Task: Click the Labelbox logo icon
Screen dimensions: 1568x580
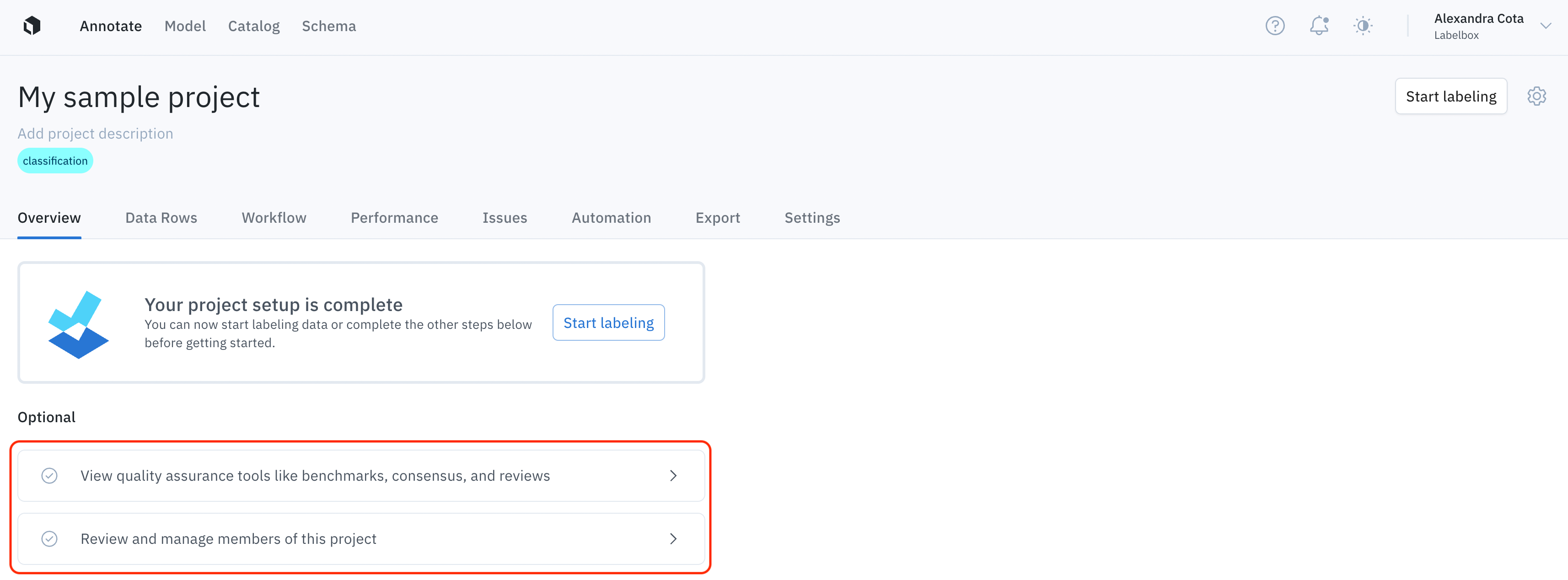Action: tap(32, 26)
